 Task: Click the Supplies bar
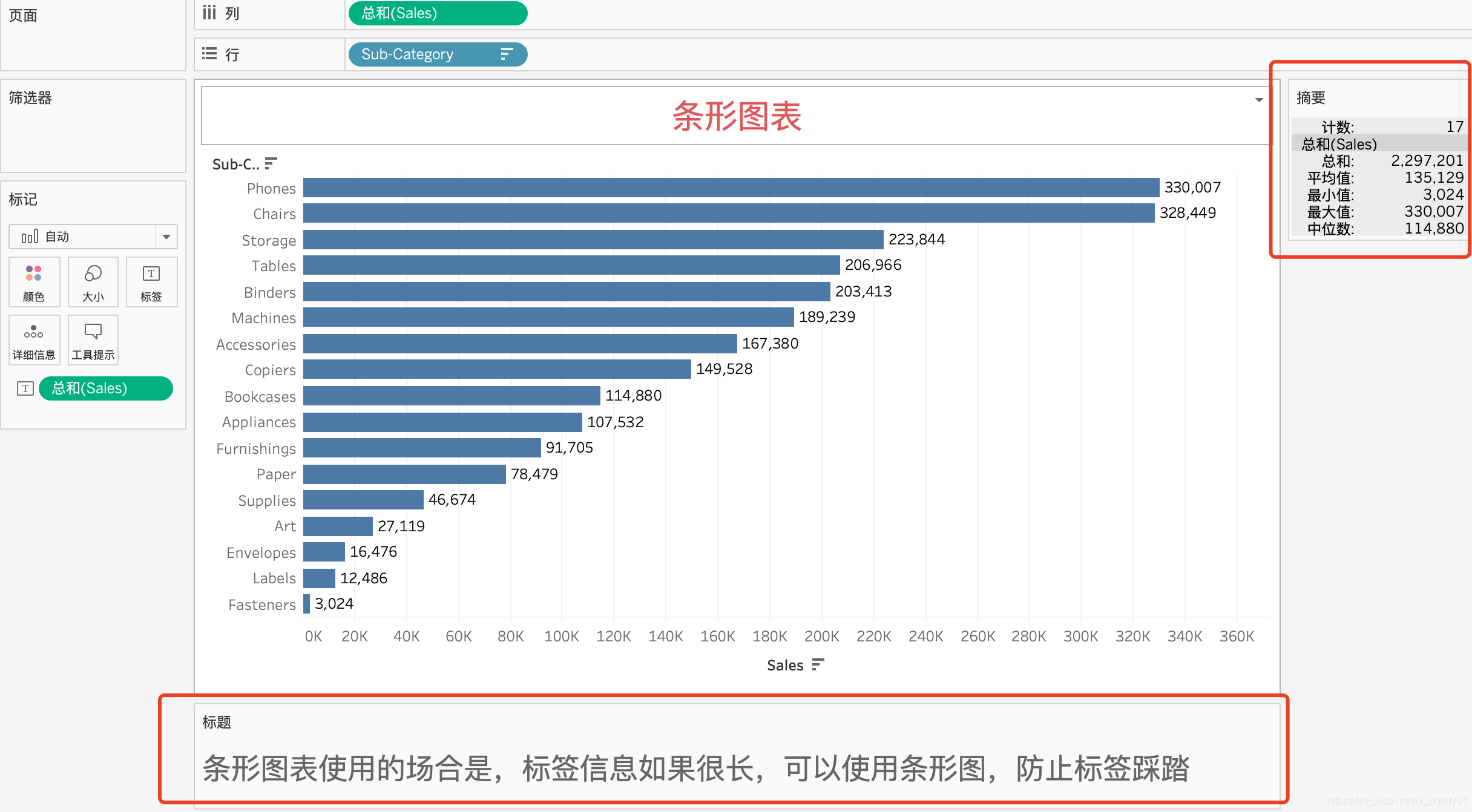(x=363, y=500)
